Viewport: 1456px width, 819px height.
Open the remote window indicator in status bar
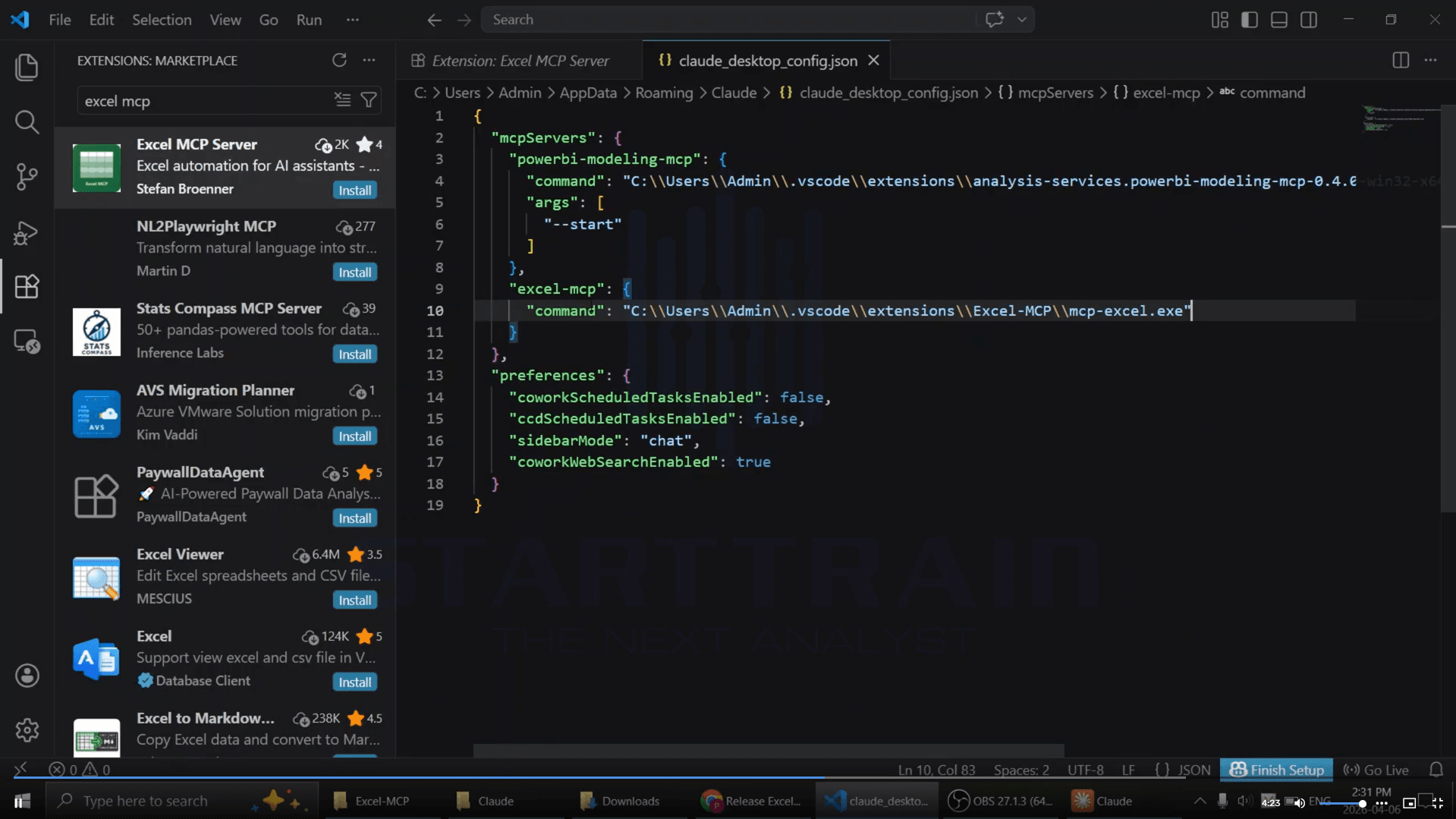tap(21, 770)
